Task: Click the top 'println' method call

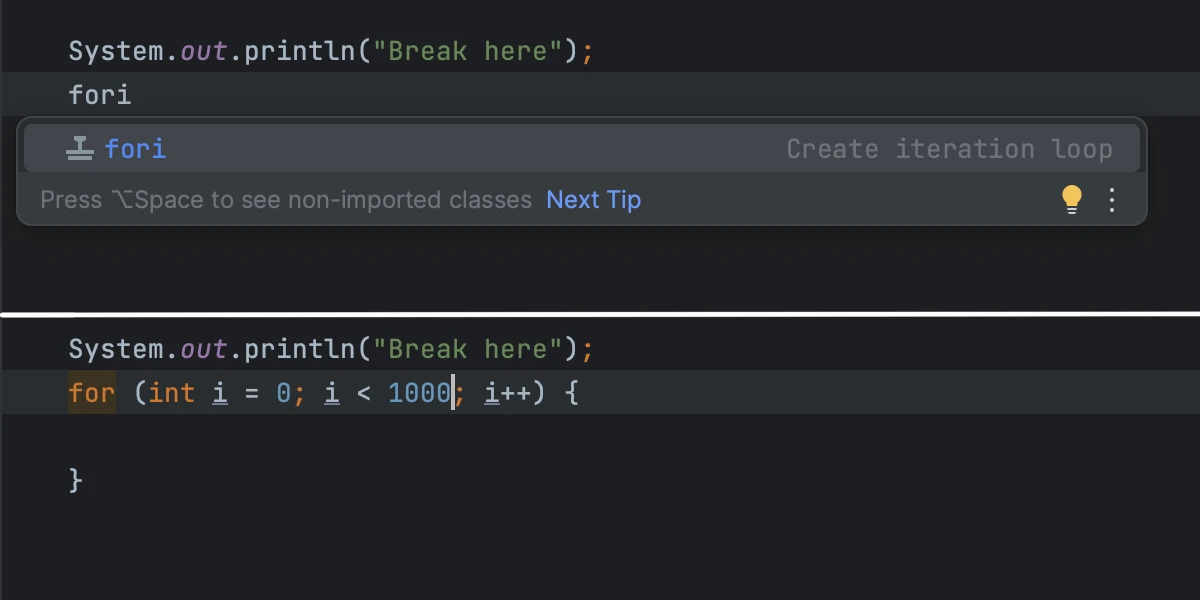Action: [x=300, y=51]
